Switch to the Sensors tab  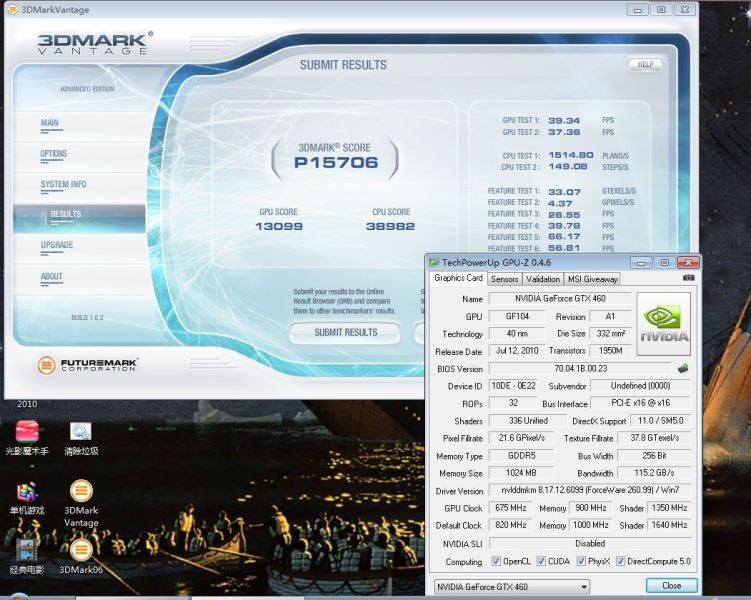(504, 279)
